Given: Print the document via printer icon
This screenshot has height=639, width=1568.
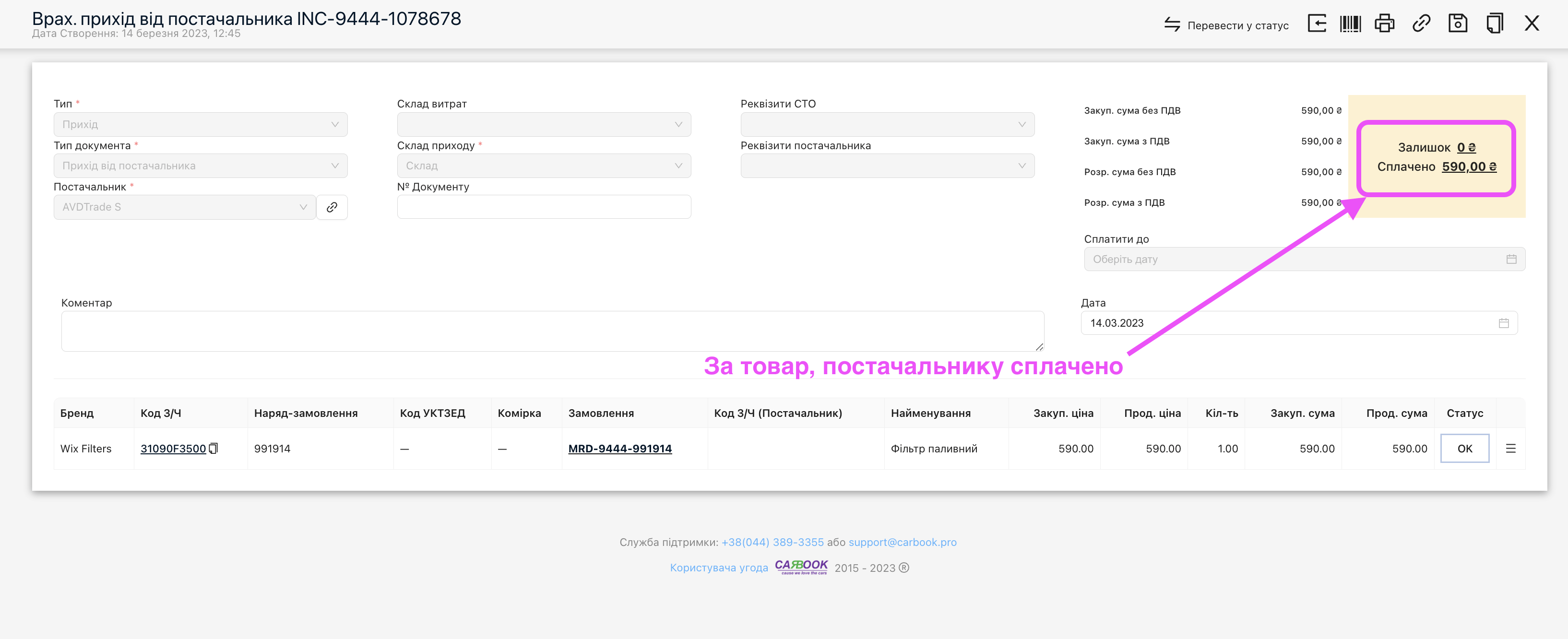Looking at the screenshot, I should pyautogui.click(x=1385, y=24).
